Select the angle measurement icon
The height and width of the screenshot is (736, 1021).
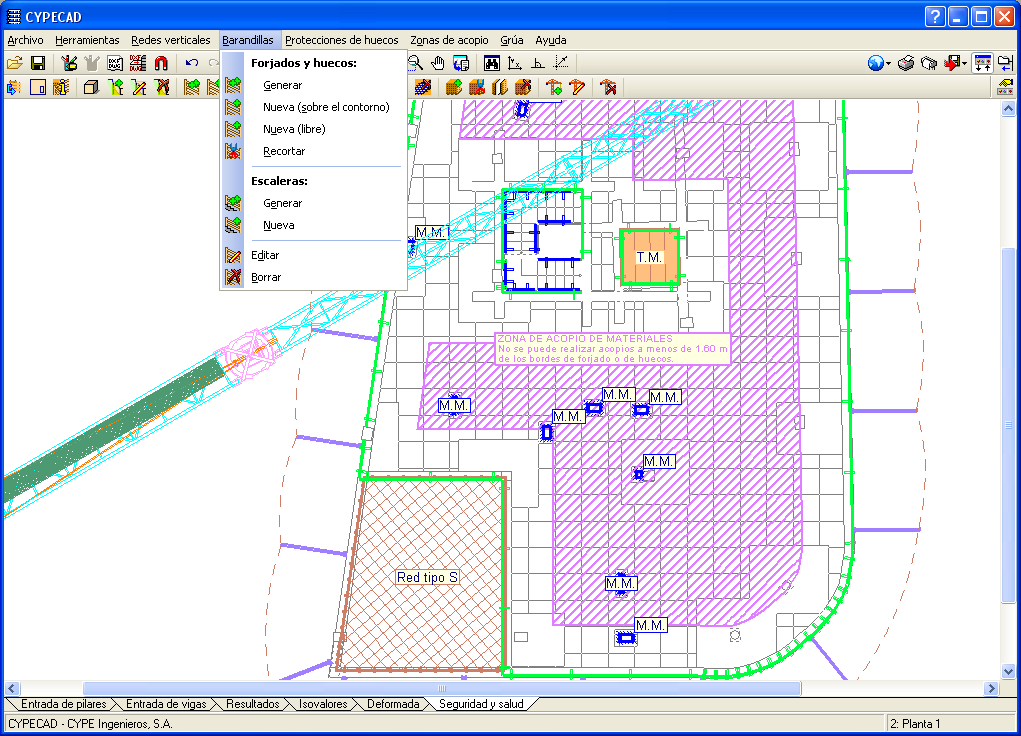pos(538,63)
